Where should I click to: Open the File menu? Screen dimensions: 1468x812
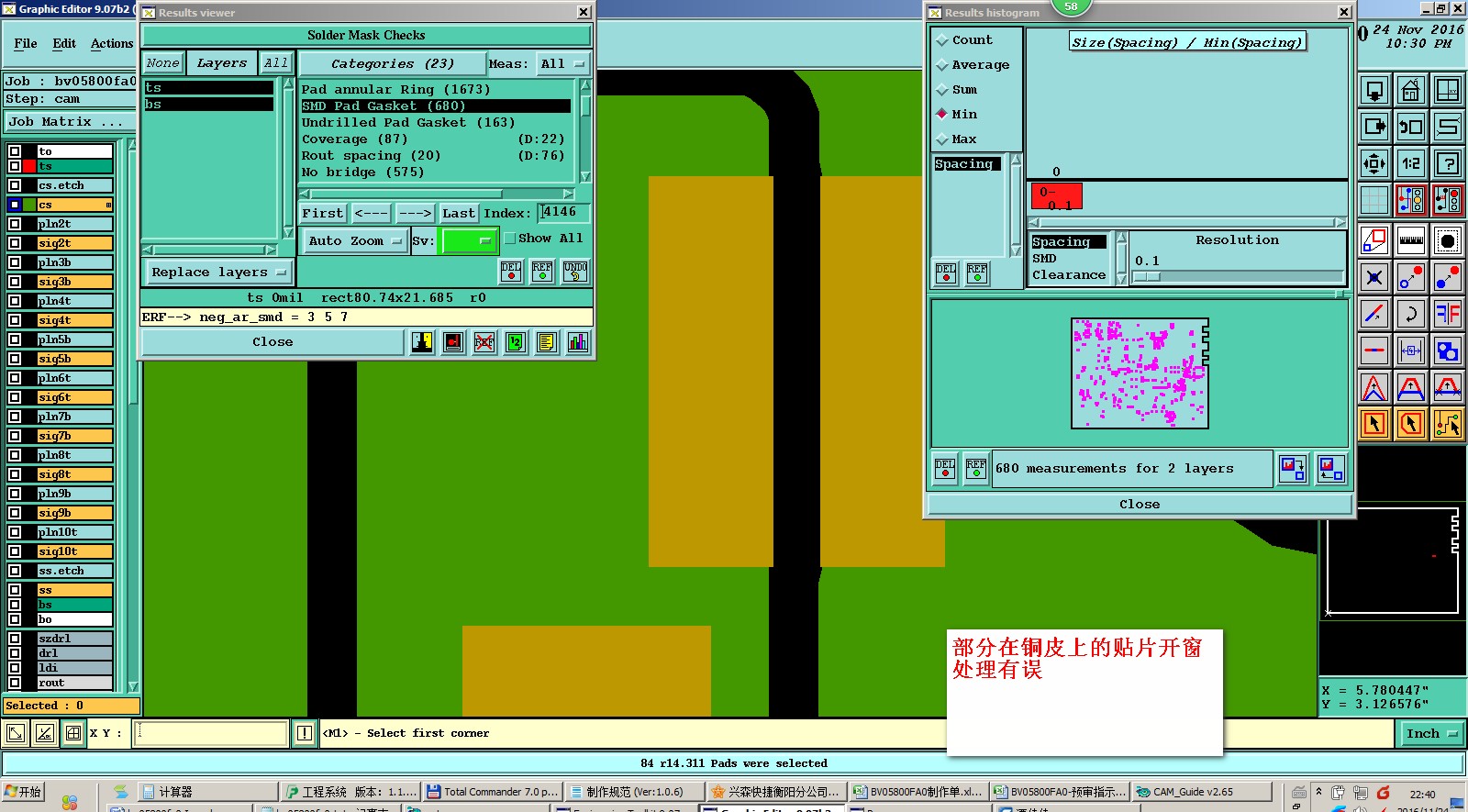point(26,43)
